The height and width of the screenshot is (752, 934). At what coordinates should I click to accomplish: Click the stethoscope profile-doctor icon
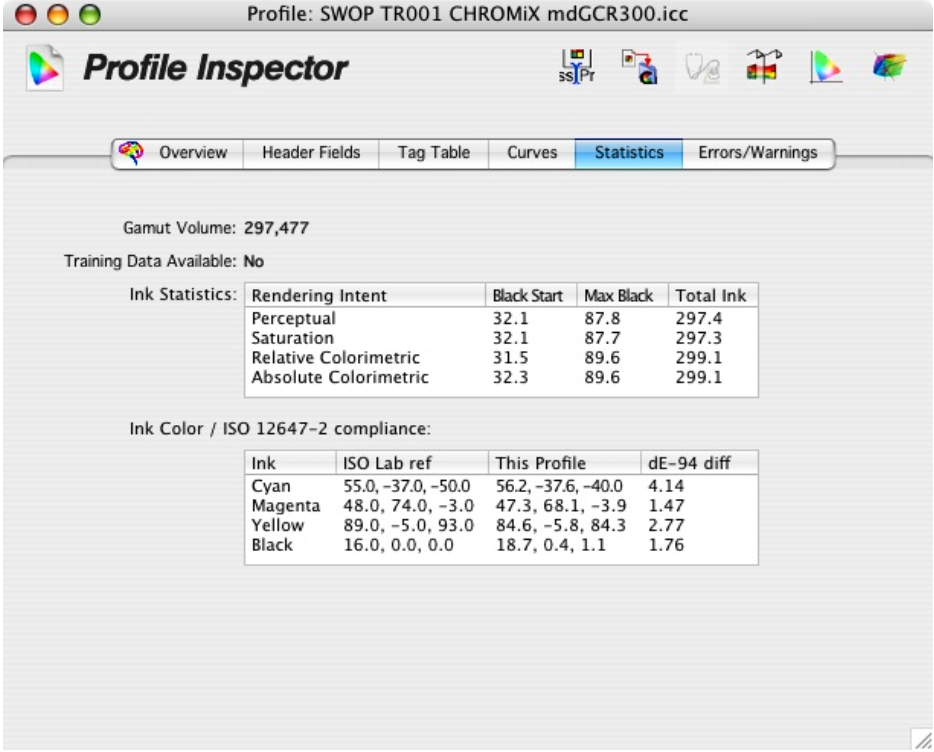click(701, 67)
